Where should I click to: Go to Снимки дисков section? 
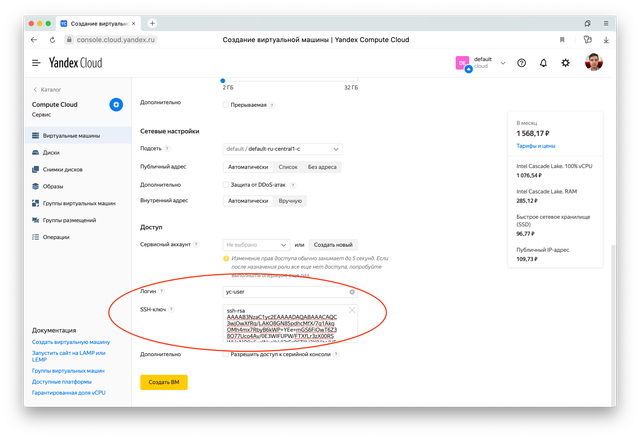pos(63,170)
